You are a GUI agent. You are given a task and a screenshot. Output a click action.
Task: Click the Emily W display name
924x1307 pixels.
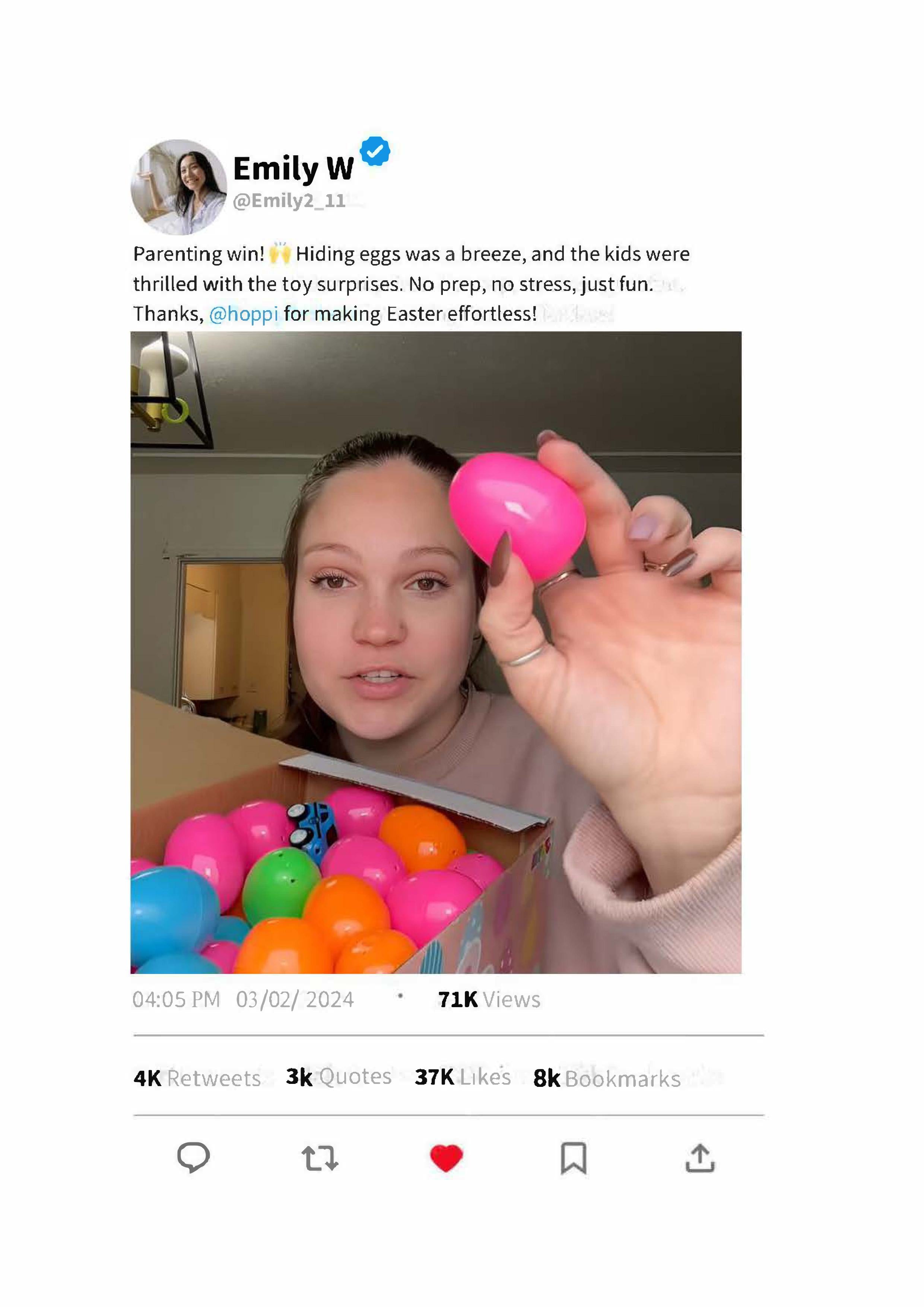[x=293, y=168]
